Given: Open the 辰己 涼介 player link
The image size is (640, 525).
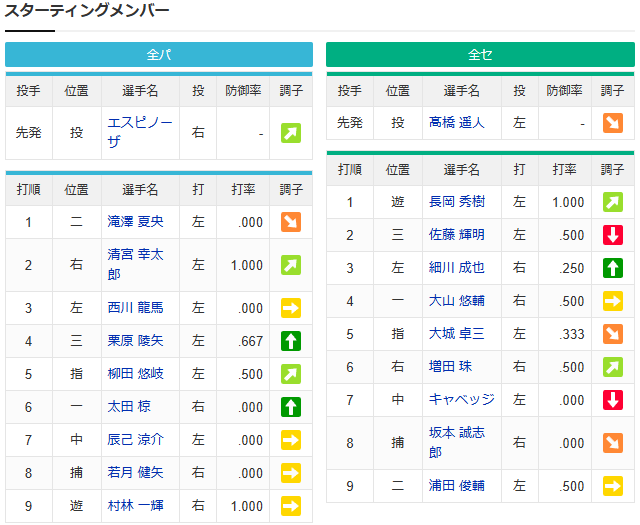Looking at the screenshot, I should 135,440.
